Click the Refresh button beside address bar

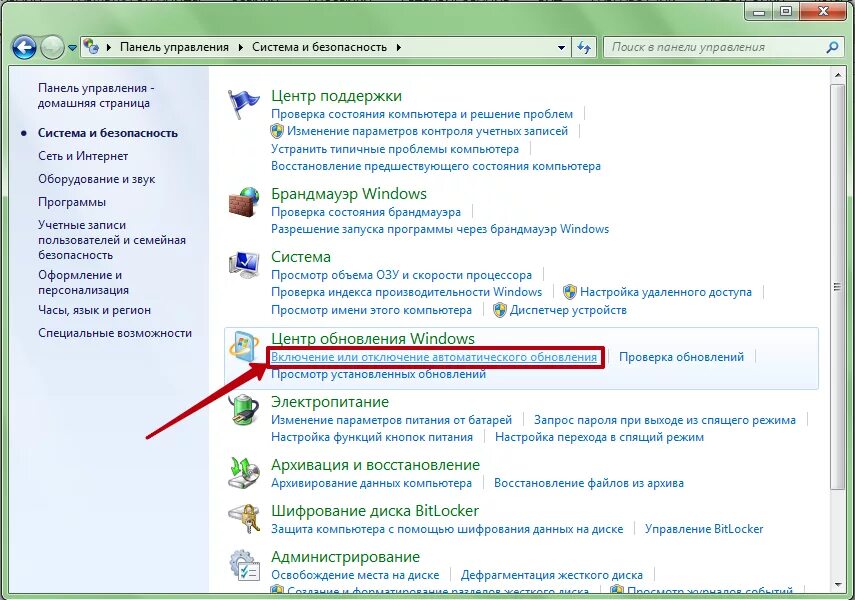point(584,47)
